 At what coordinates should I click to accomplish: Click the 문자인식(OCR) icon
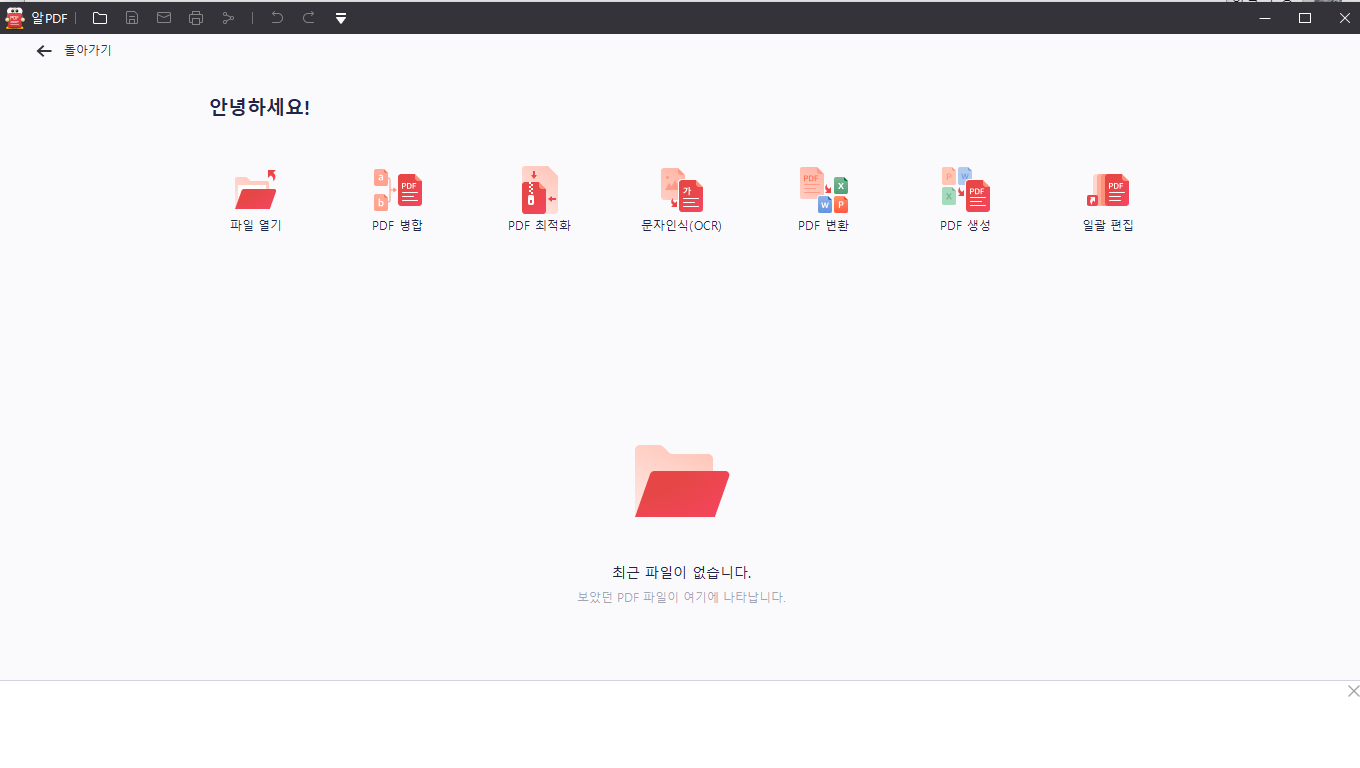point(682,190)
